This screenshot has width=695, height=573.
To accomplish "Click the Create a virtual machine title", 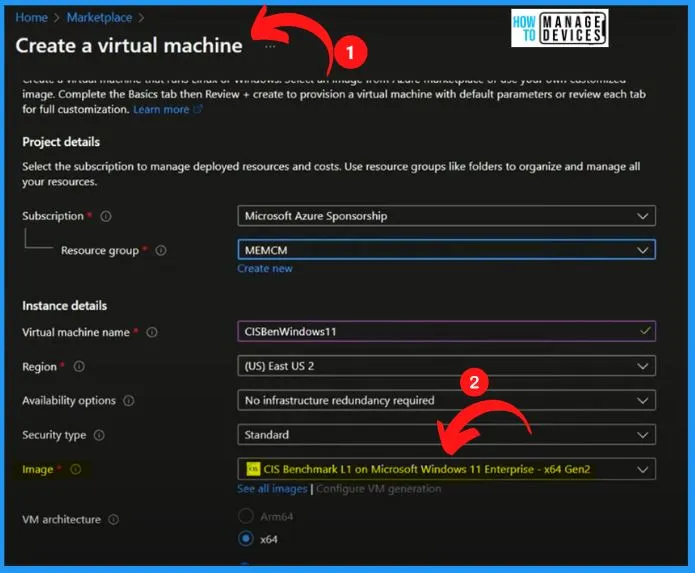I will [129, 46].
